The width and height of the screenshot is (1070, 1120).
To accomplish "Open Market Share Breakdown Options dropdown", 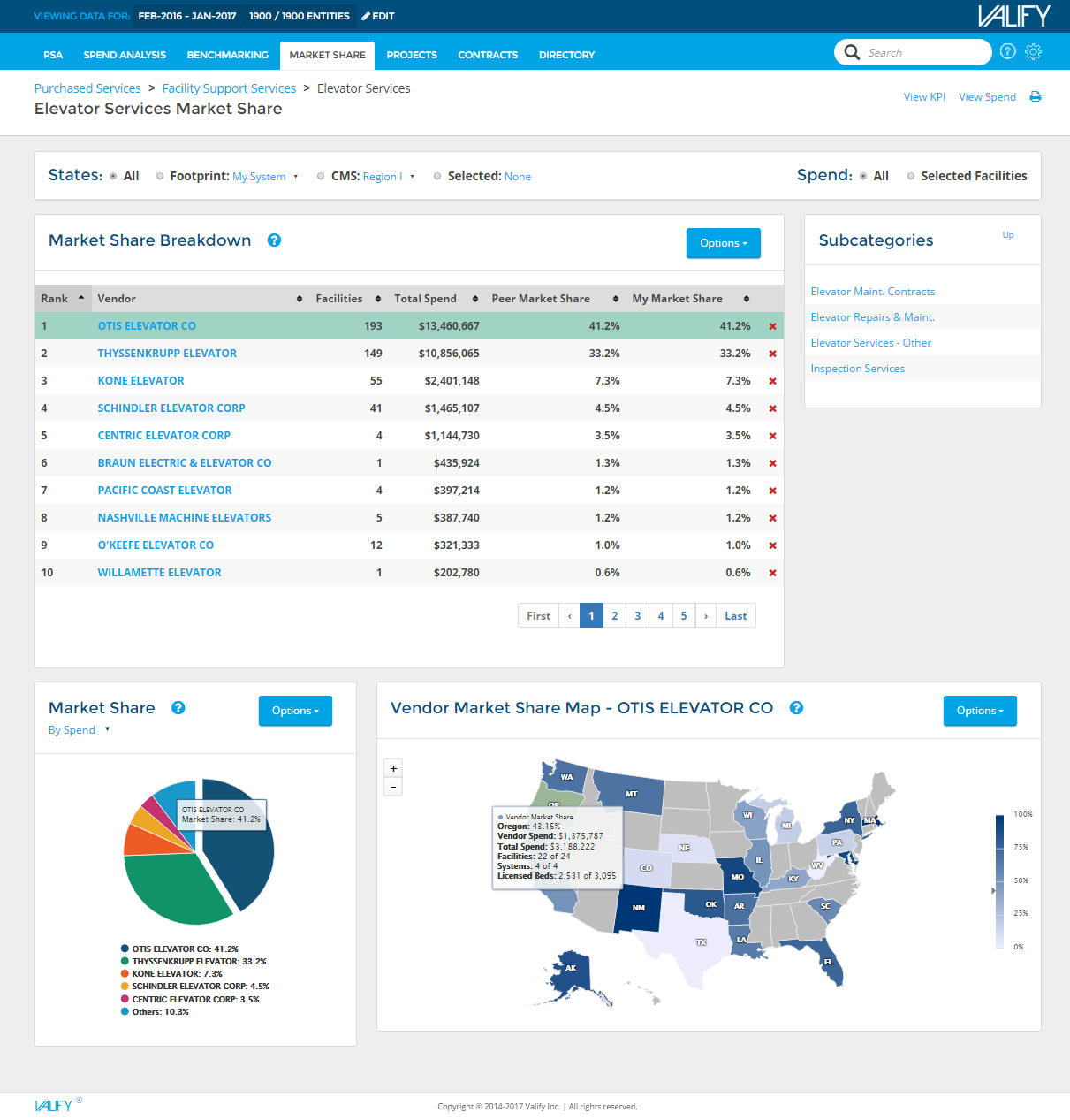I will pyautogui.click(x=724, y=243).
